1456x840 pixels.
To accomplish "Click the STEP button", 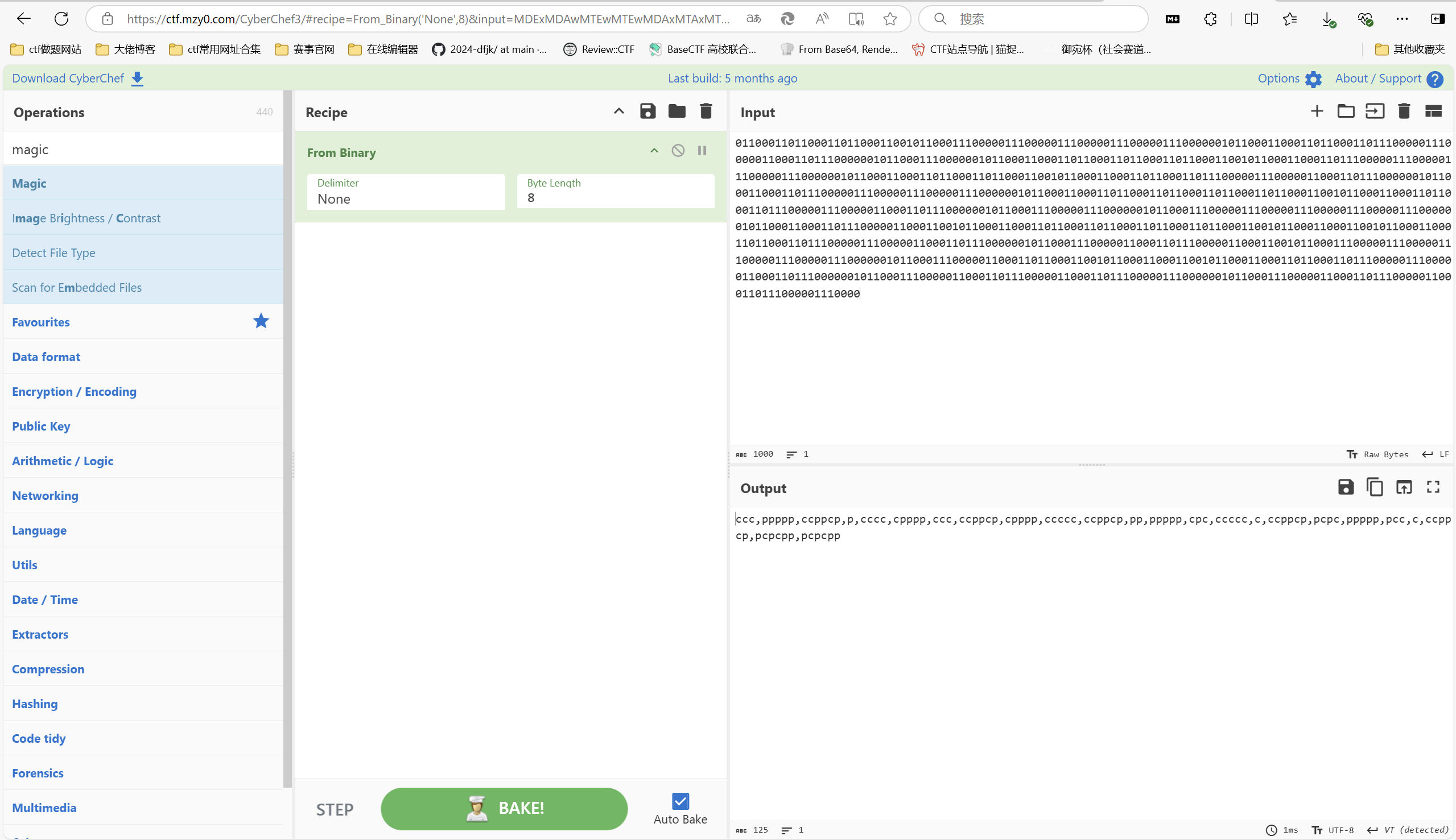I will (335, 809).
